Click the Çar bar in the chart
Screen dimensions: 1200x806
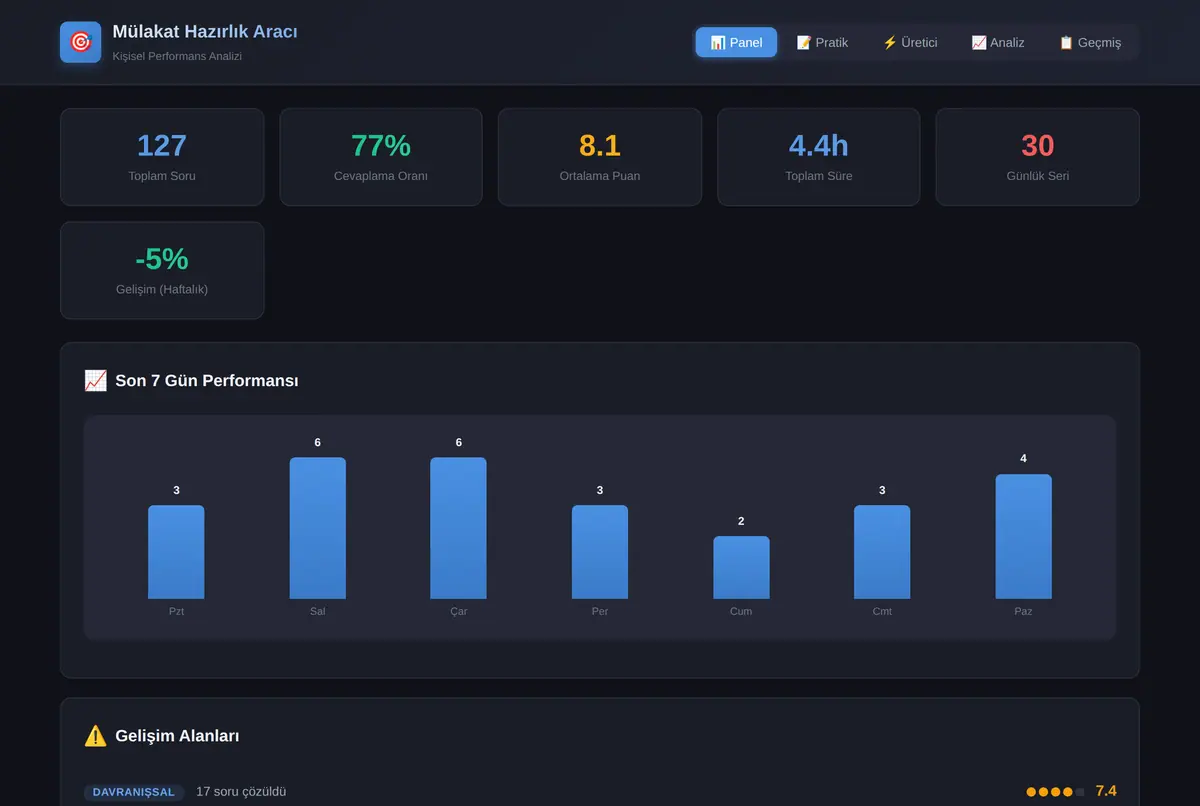tap(459, 528)
